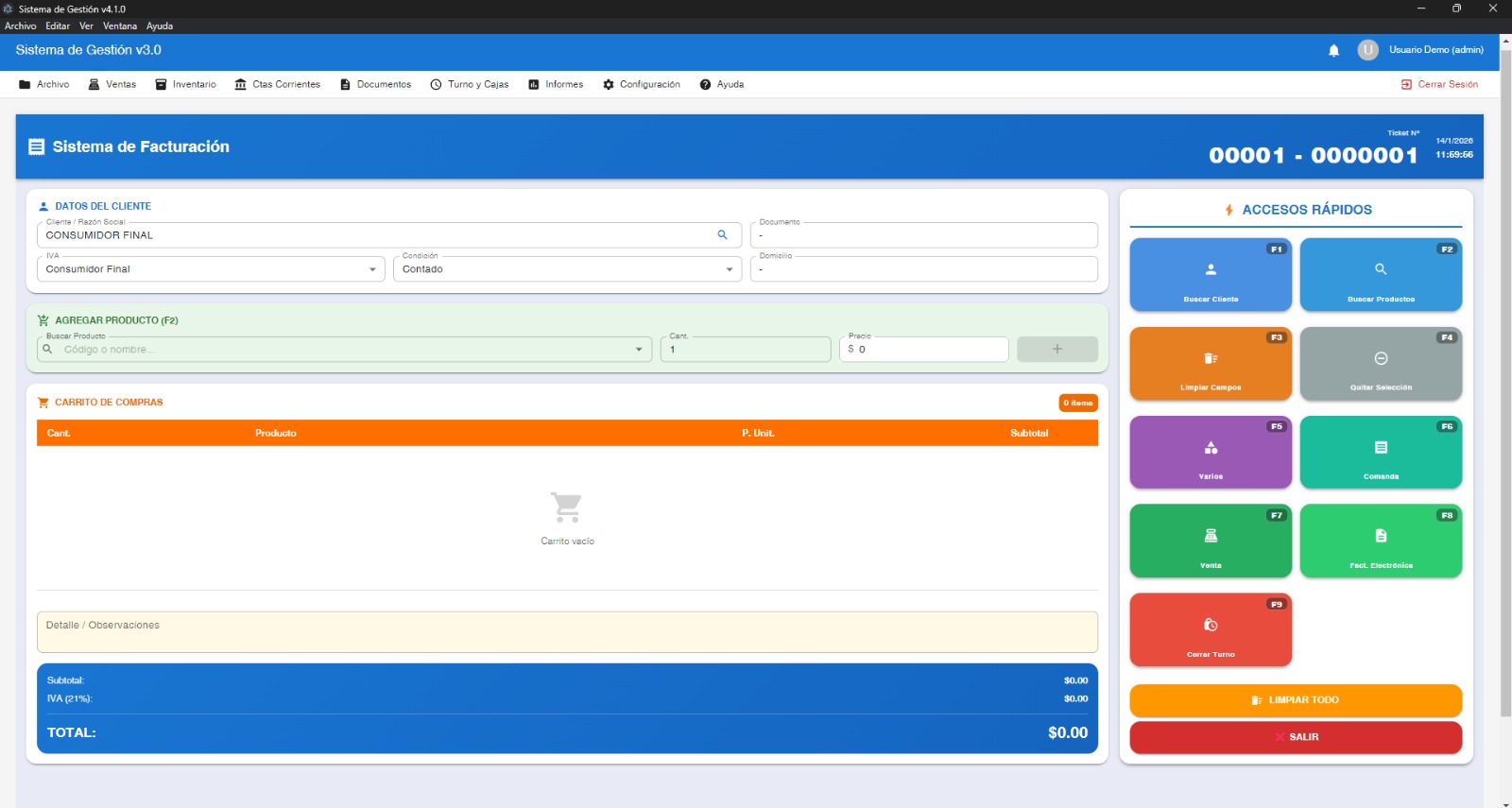Open the Inventario menu
The height and width of the screenshot is (808, 1512).
(186, 85)
